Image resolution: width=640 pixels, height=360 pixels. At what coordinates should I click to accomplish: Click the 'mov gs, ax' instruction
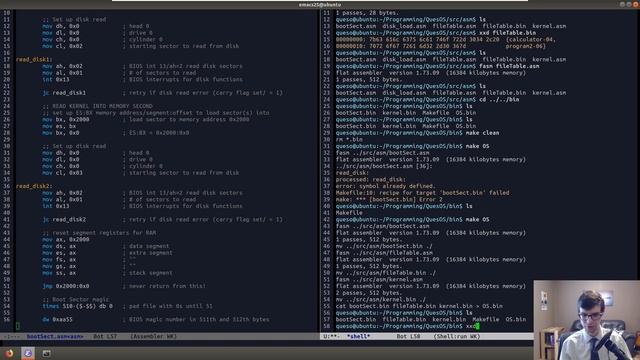(x=59, y=266)
